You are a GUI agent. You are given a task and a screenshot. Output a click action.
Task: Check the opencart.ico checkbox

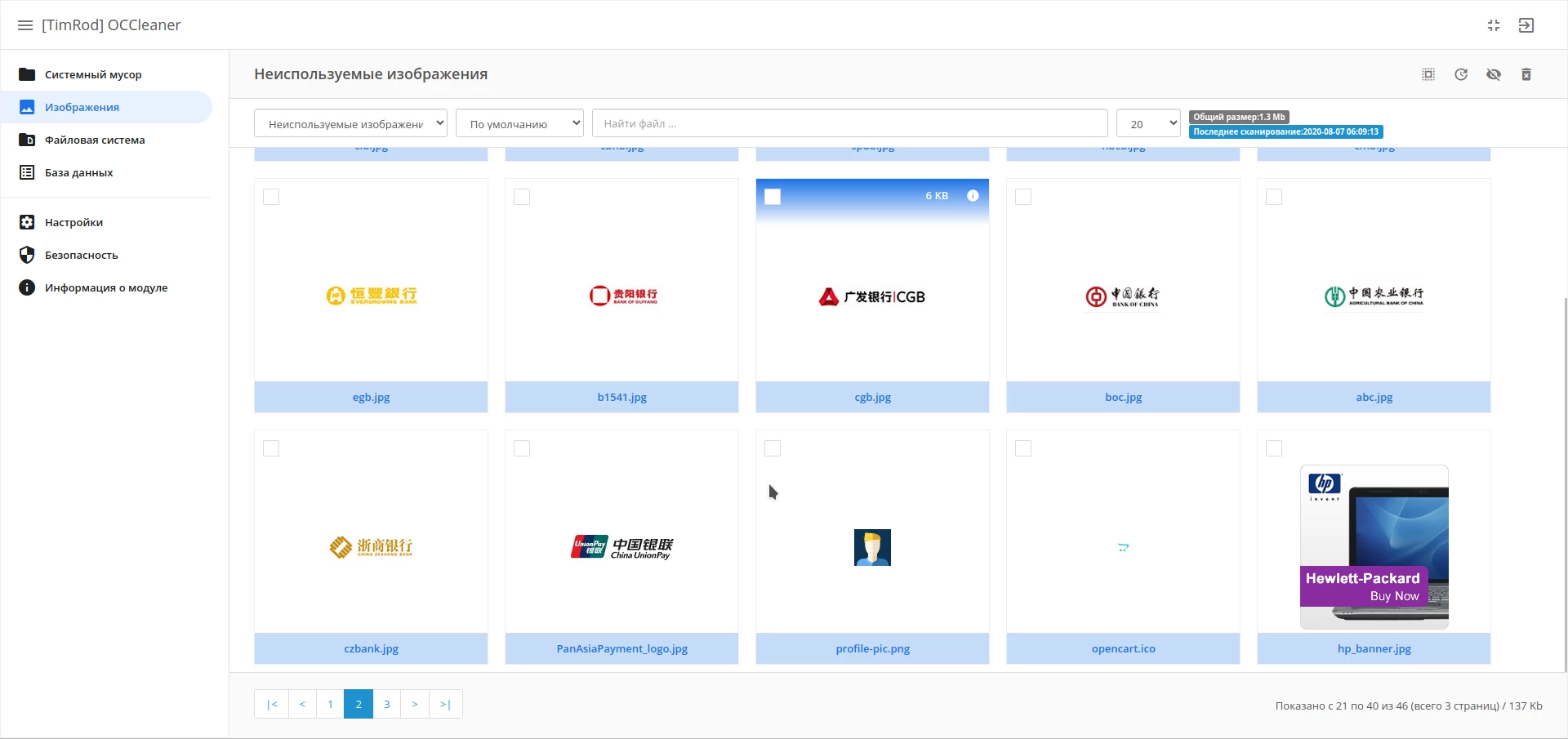point(1023,448)
